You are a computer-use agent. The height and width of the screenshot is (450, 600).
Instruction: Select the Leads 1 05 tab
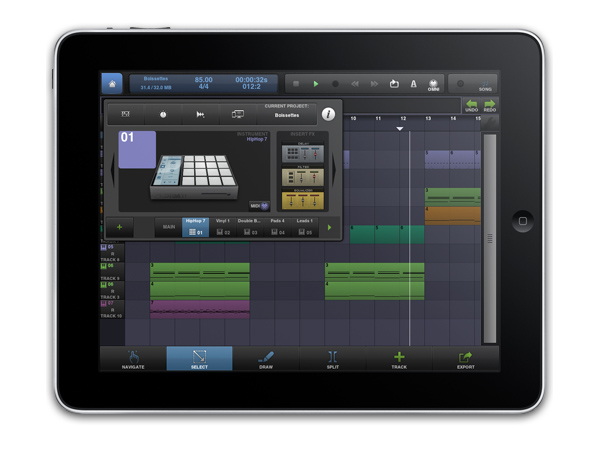(305, 227)
